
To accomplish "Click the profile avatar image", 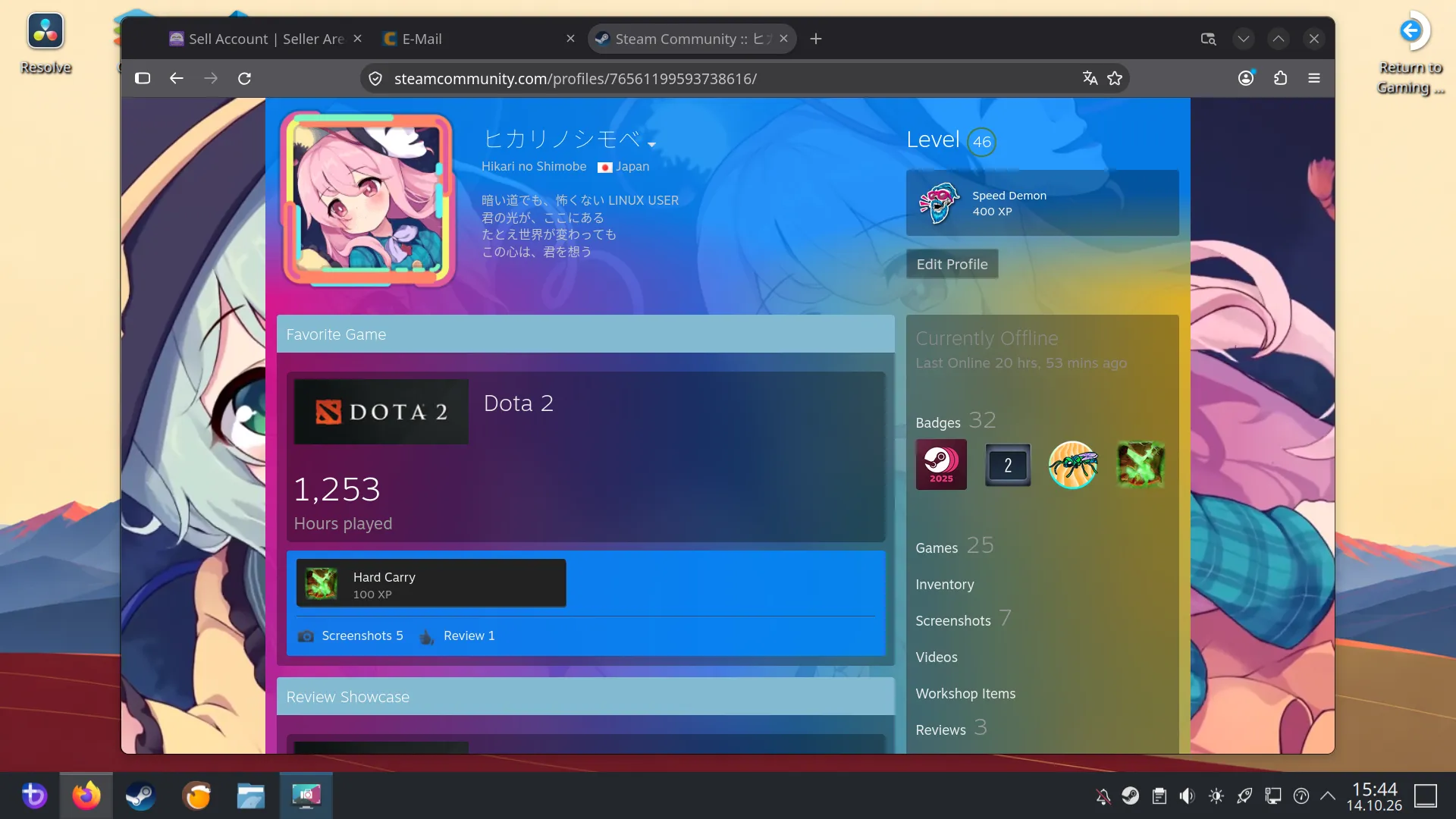I will pos(368,199).
